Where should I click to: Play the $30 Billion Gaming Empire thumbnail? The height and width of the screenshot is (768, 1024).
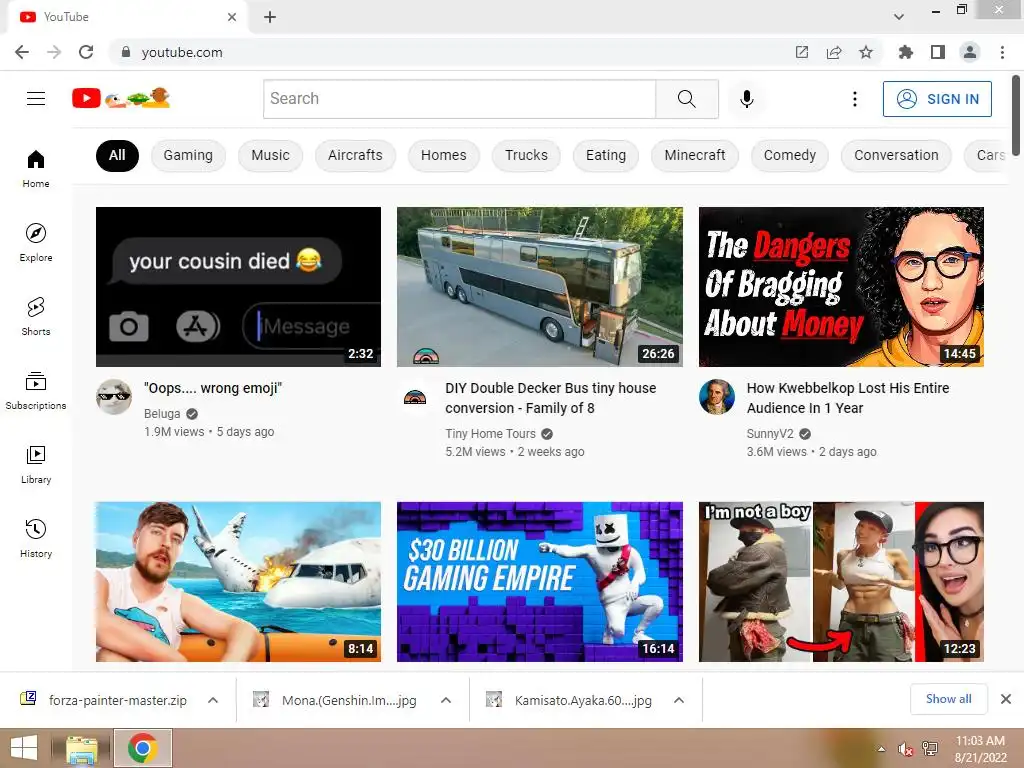(539, 582)
